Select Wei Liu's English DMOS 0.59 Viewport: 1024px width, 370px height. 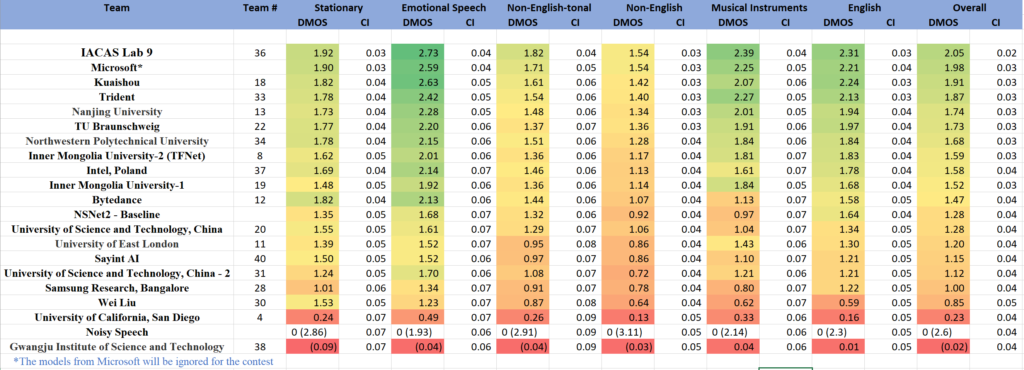pyautogui.click(x=839, y=303)
